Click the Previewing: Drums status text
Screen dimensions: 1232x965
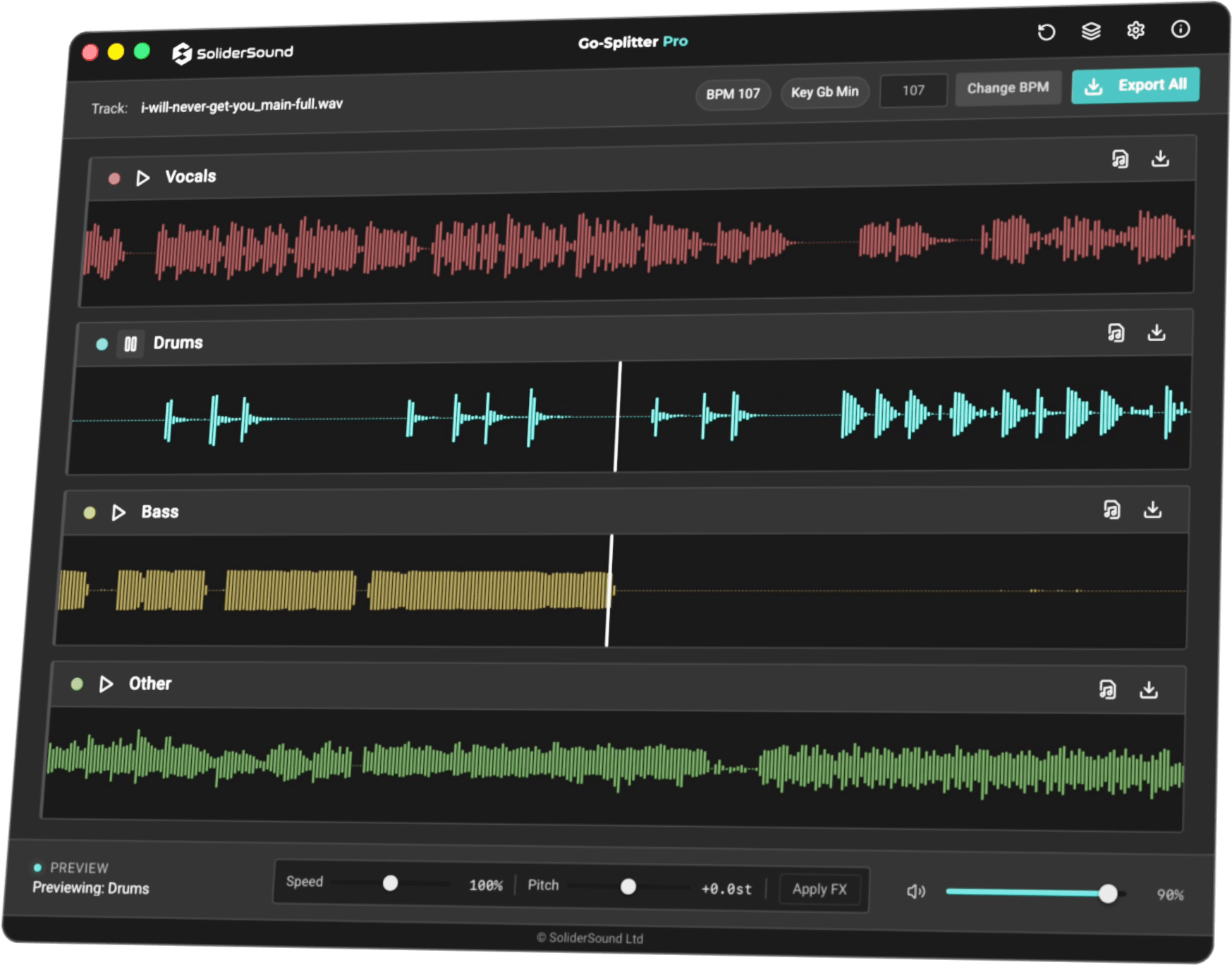pos(91,888)
